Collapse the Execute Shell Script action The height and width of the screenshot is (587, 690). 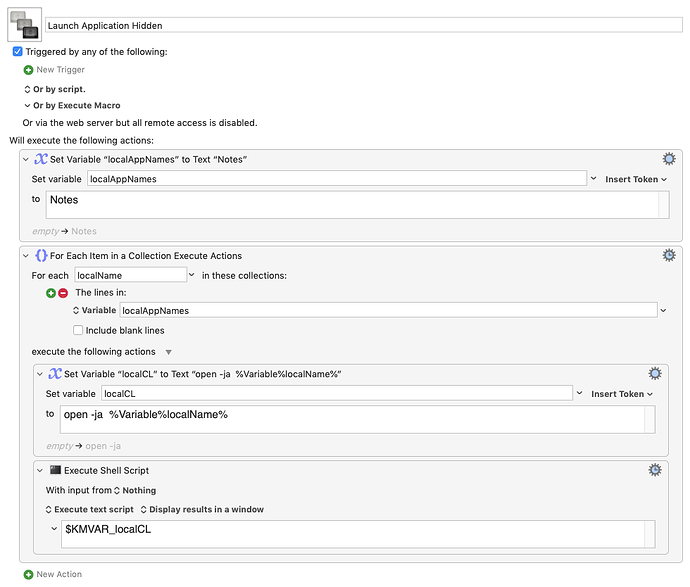point(40,470)
